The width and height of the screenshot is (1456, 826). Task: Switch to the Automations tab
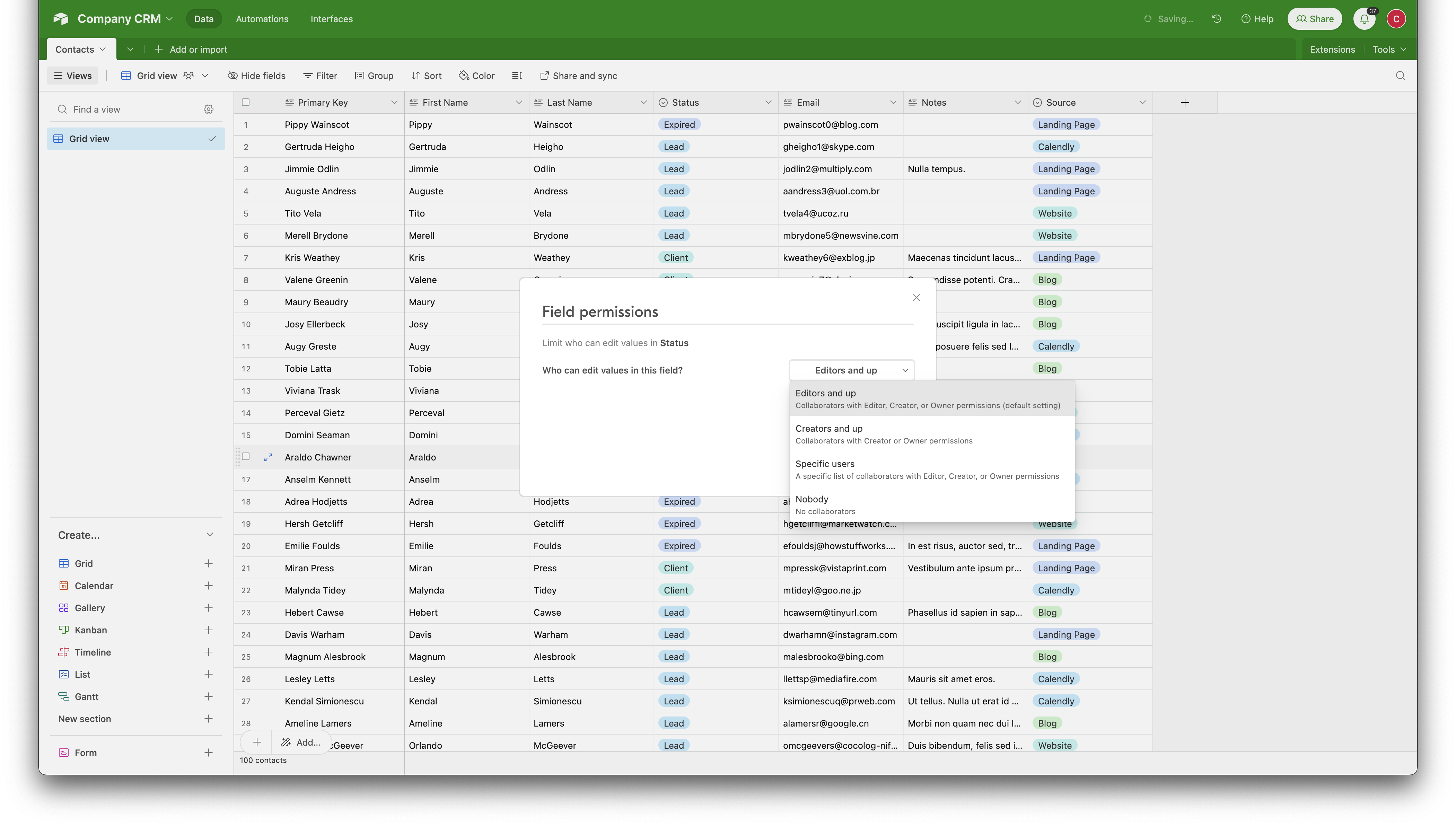(x=262, y=18)
